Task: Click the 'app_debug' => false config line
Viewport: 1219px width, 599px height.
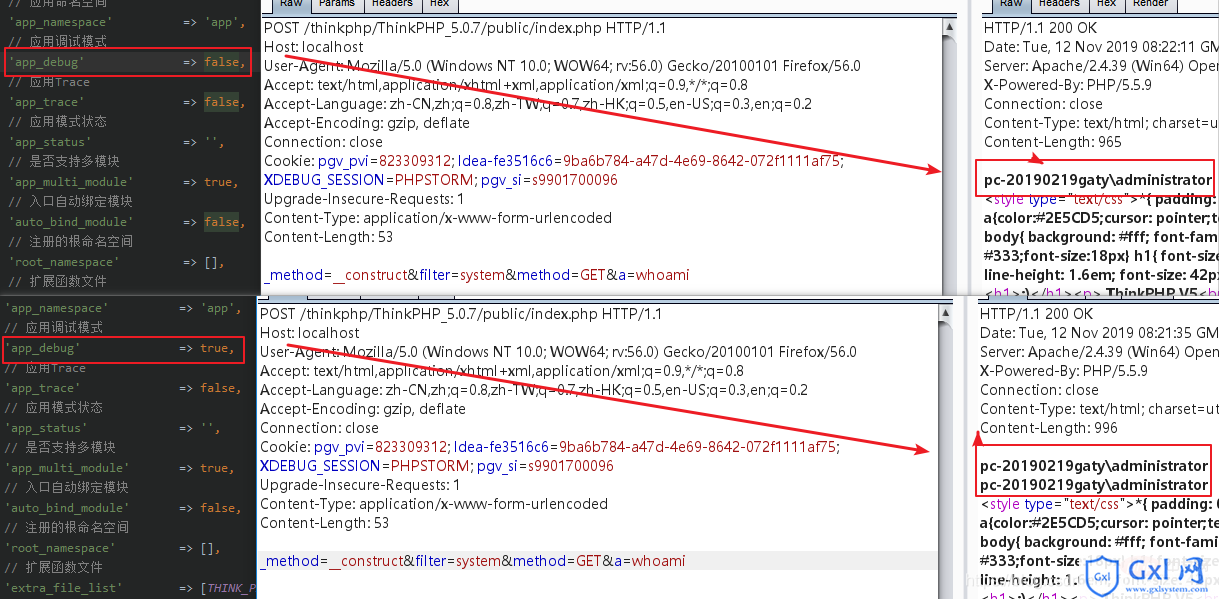Action: pyautogui.click(x=125, y=62)
